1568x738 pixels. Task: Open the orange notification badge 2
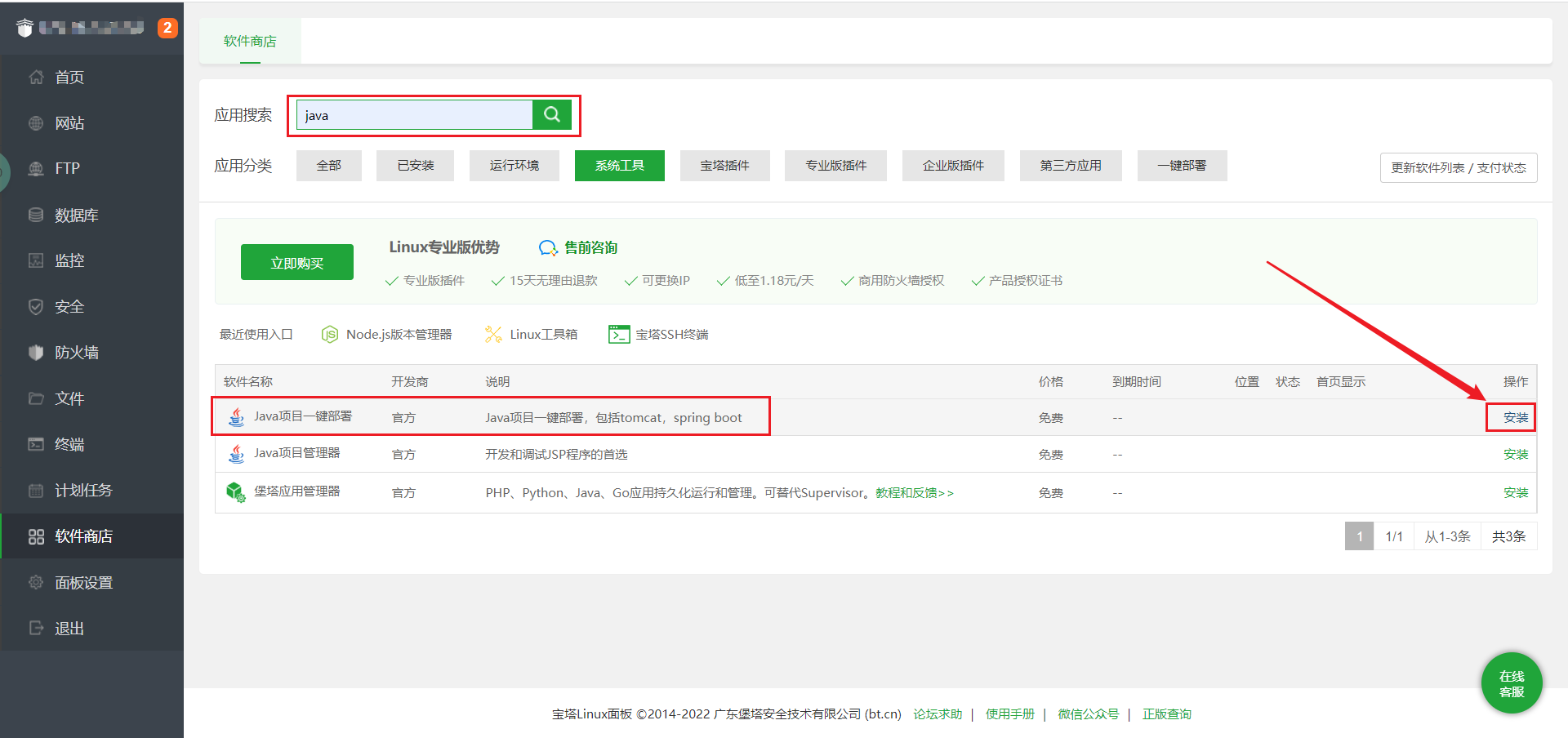point(167,28)
